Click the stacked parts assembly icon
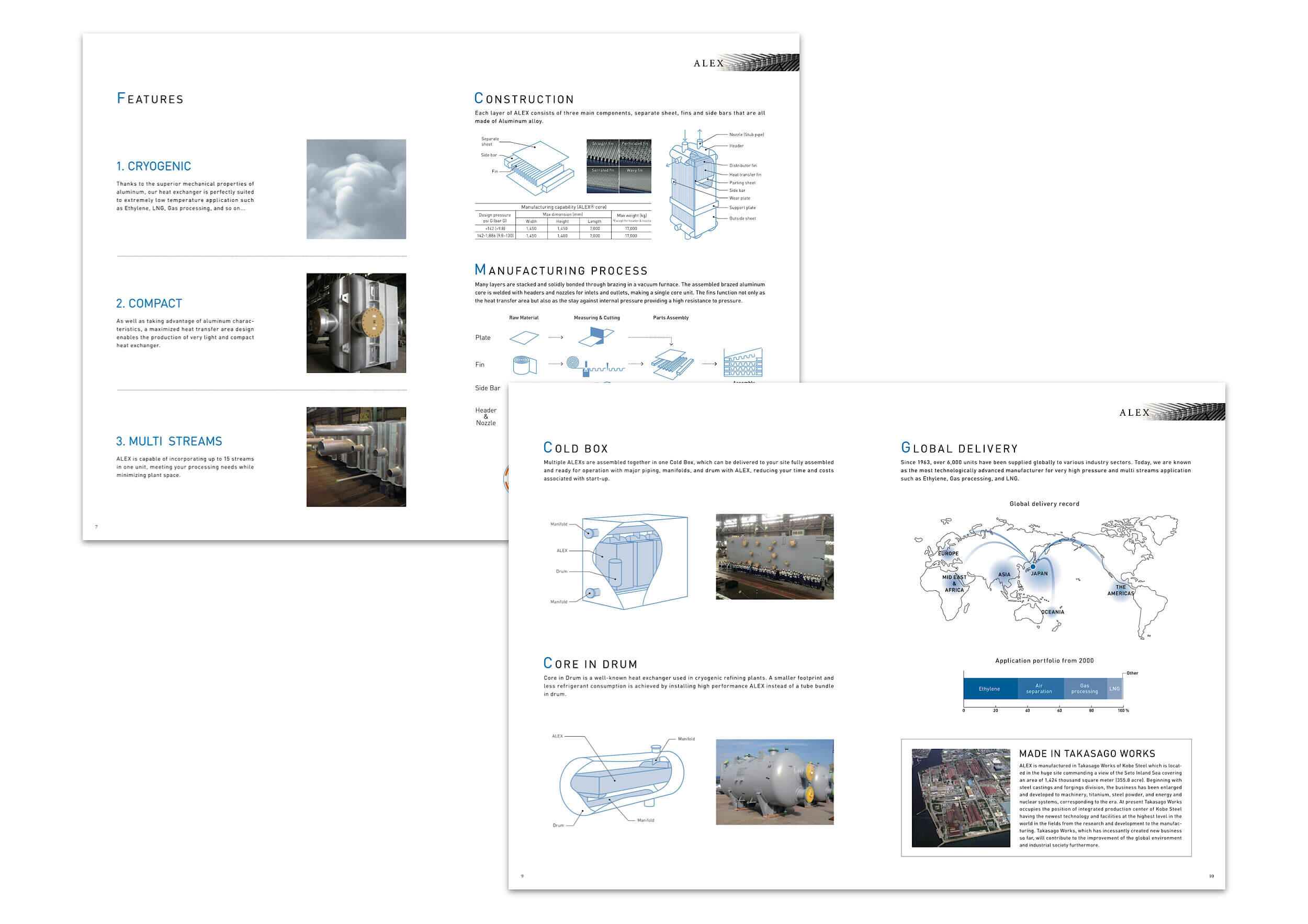Viewport: 1308px width, 924px height. click(673, 364)
